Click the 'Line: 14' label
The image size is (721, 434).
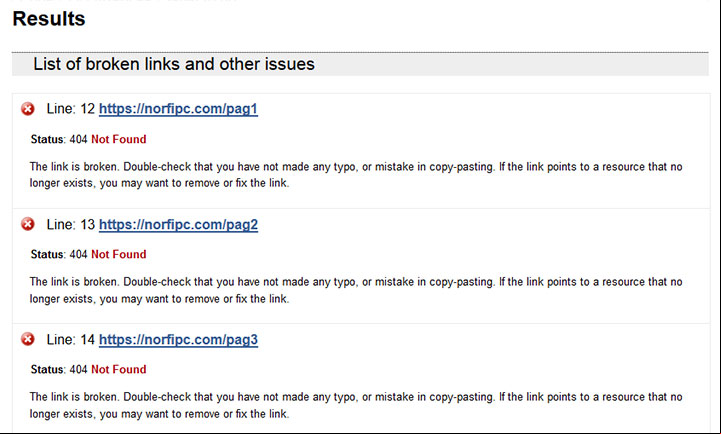[71, 339]
